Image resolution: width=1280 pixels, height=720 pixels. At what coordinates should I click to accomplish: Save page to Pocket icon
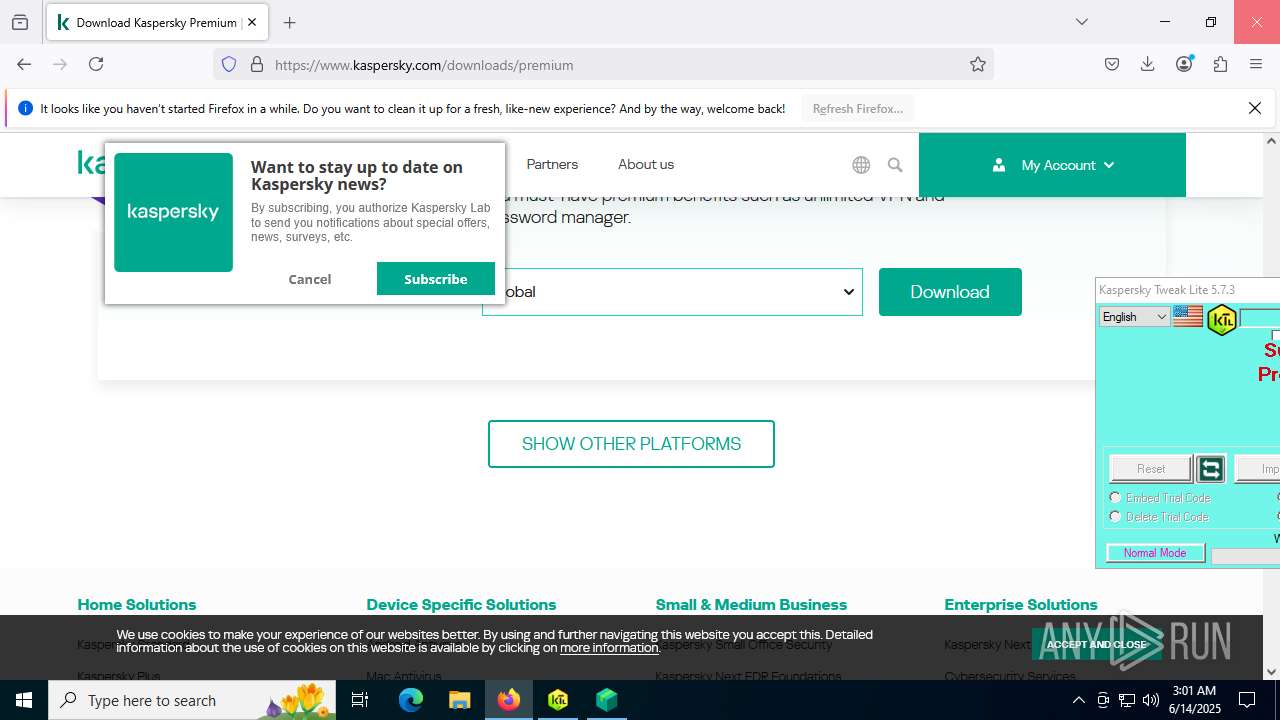[1112, 64]
